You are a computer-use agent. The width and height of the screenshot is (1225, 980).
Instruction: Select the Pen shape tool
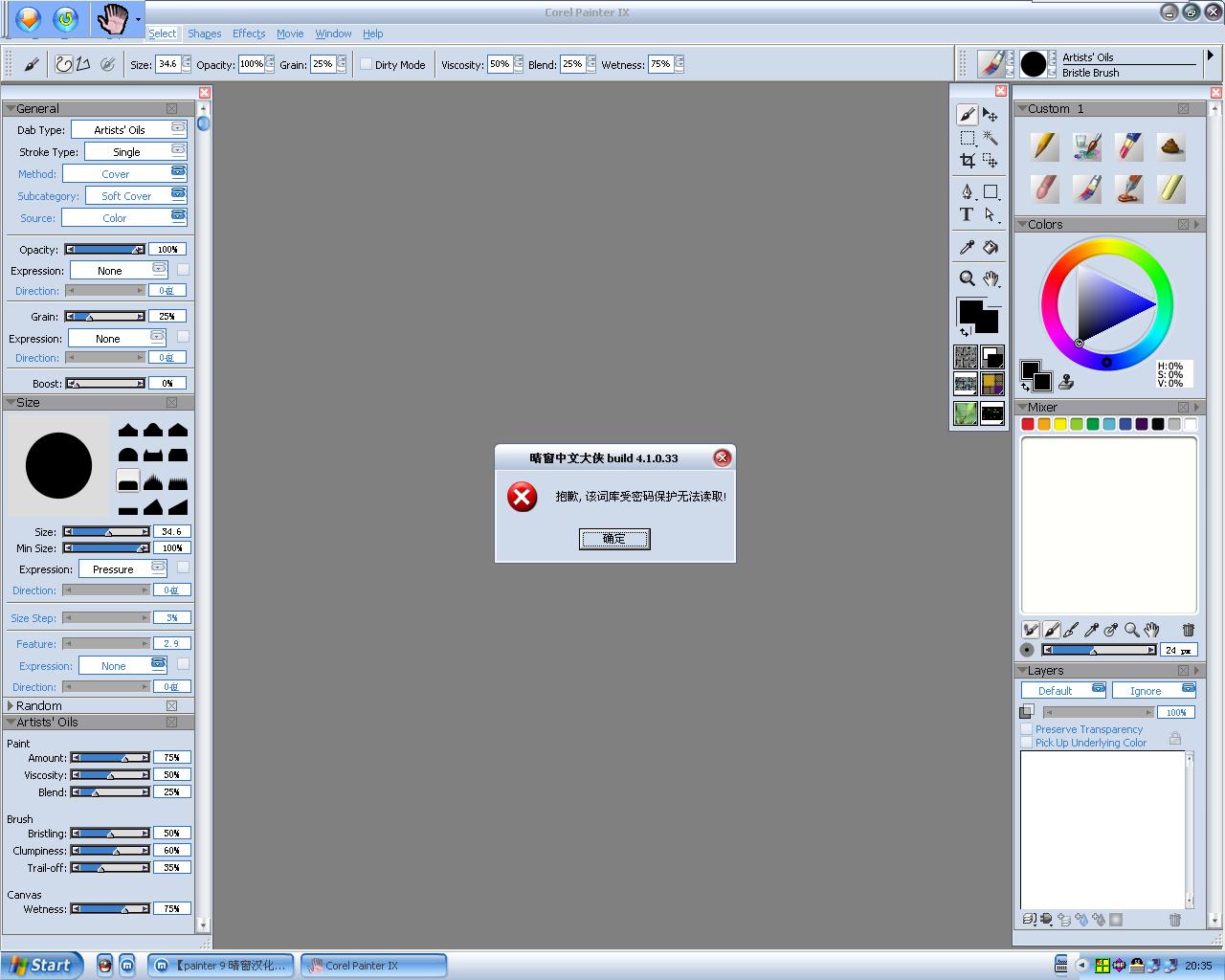click(x=967, y=191)
